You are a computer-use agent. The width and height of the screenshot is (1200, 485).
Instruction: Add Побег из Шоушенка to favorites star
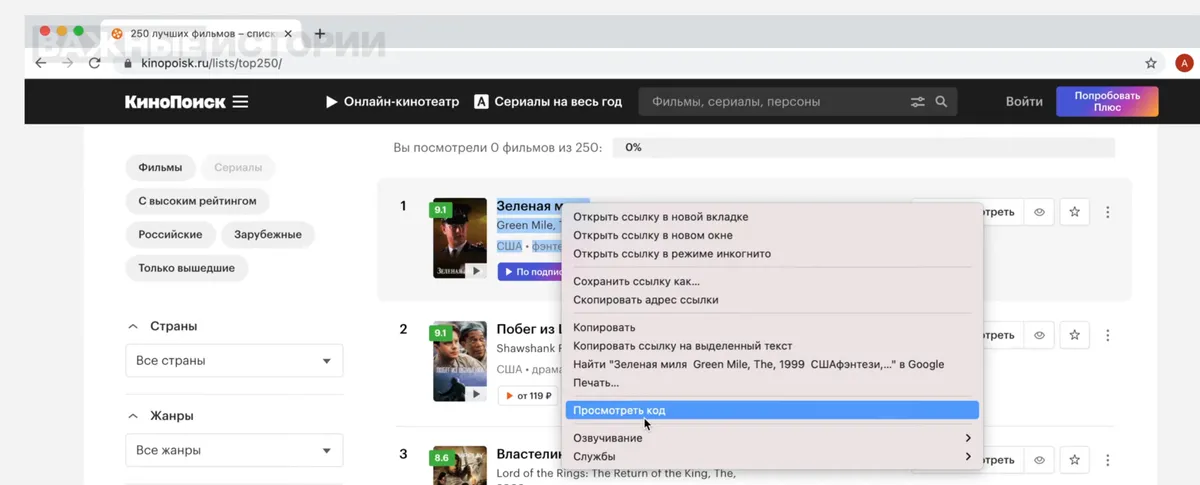1074,336
